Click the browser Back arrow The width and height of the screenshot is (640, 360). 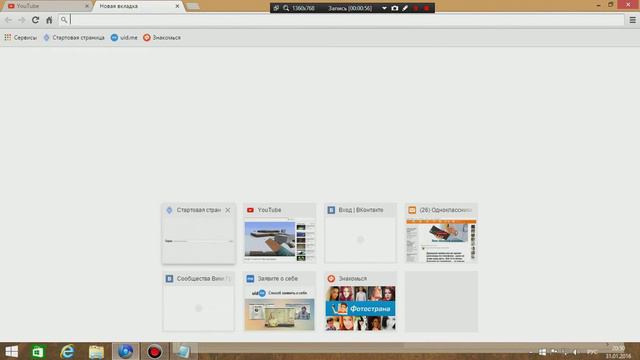coord(8,20)
